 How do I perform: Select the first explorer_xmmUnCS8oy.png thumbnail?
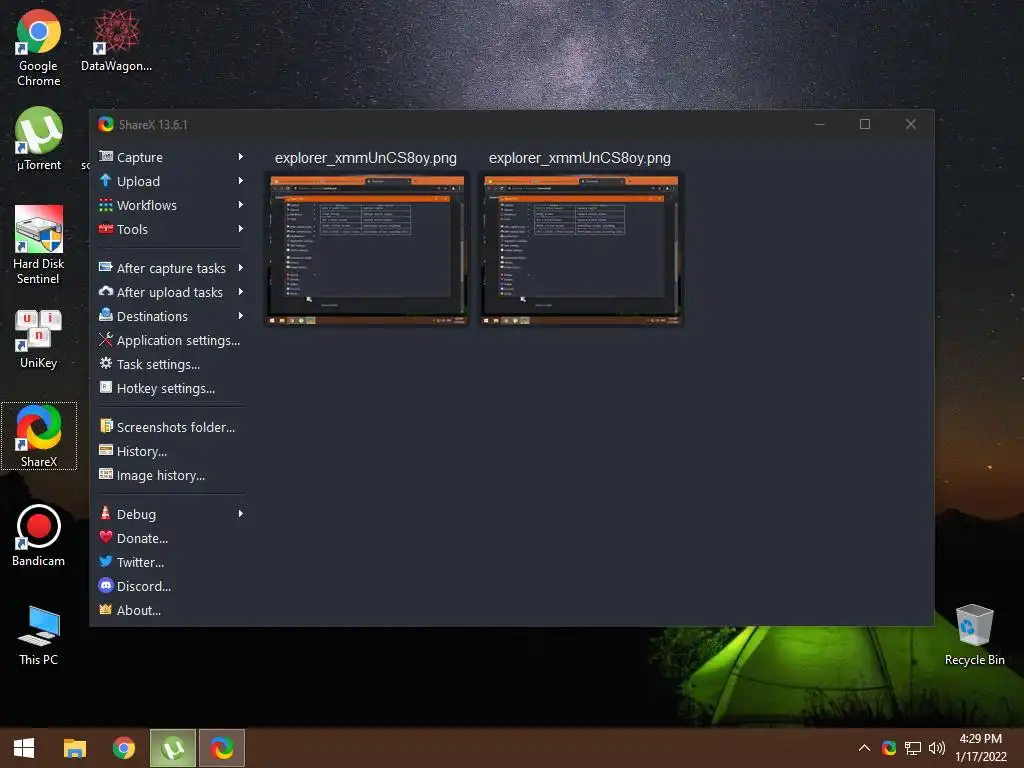tap(367, 249)
